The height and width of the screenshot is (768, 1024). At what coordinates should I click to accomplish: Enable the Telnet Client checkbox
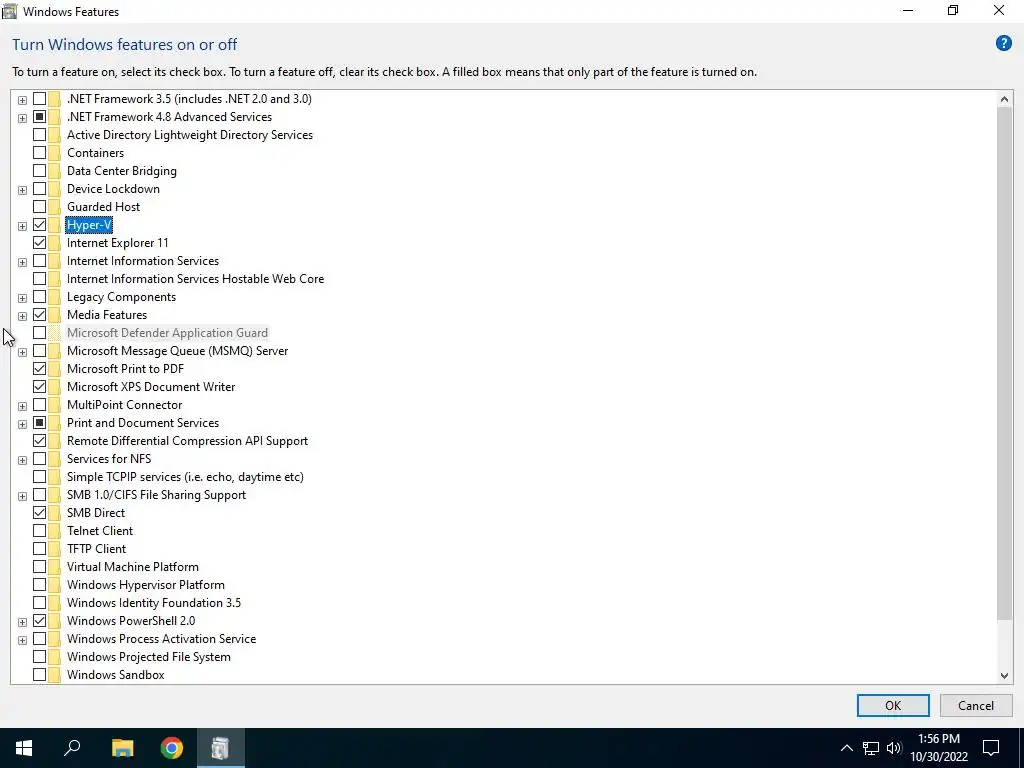click(x=39, y=531)
